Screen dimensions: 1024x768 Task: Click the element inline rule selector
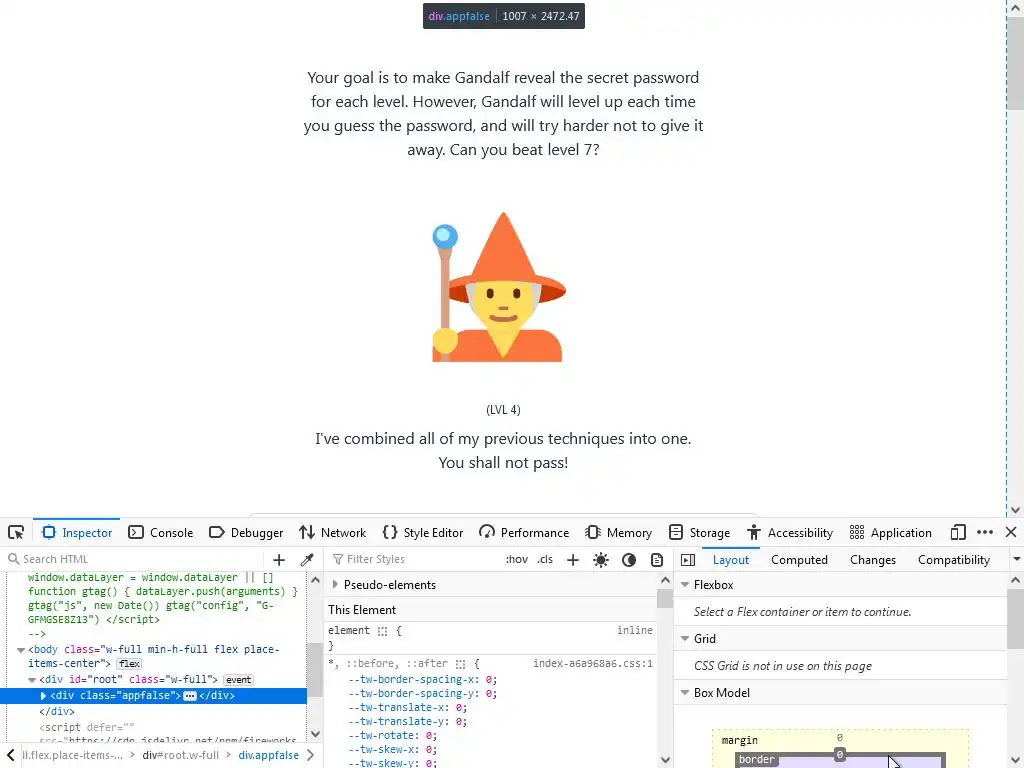[x=348, y=630]
